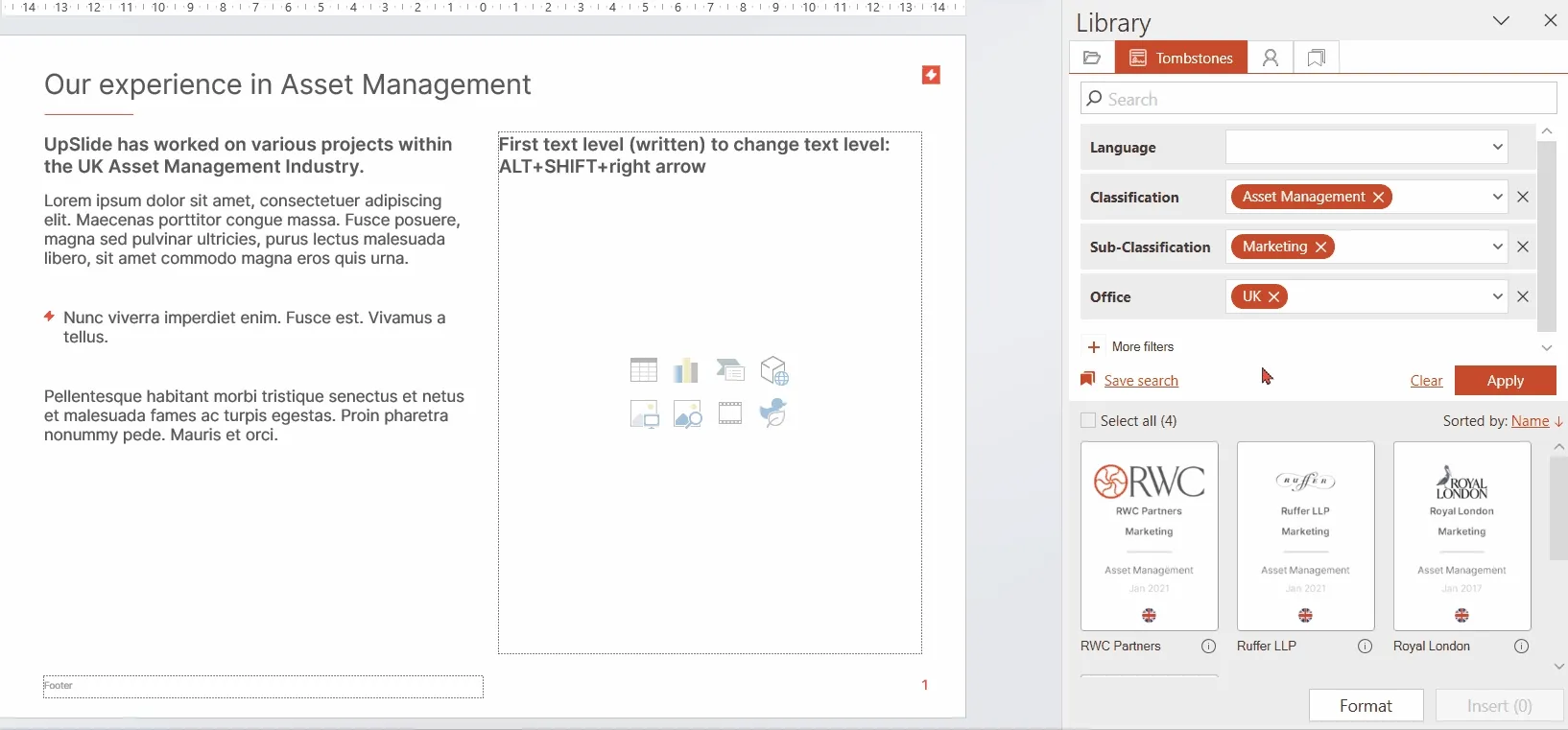
Task: Select the Royal London tombstone thumbnail
Action: (x=1462, y=535)
